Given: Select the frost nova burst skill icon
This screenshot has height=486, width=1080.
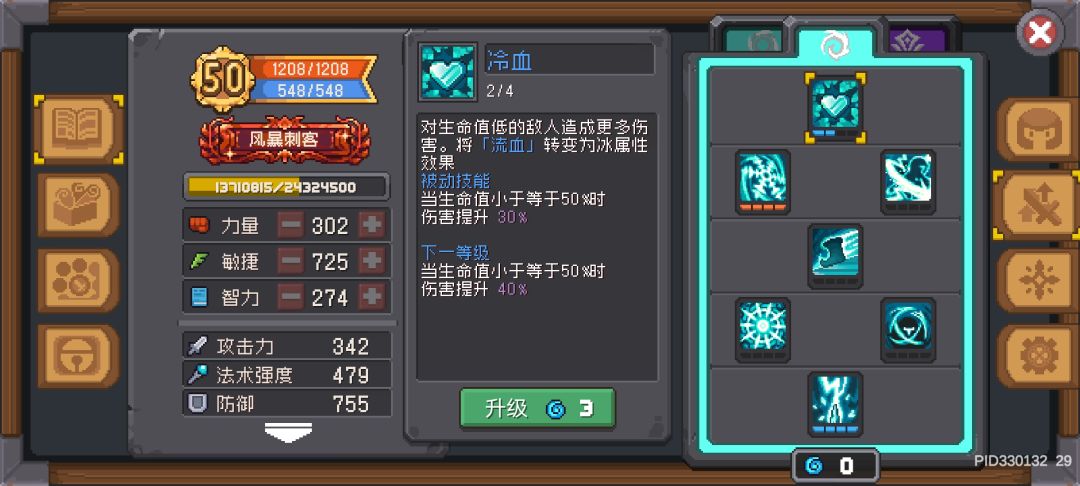Looking at the screenshot, I should 762,330.
